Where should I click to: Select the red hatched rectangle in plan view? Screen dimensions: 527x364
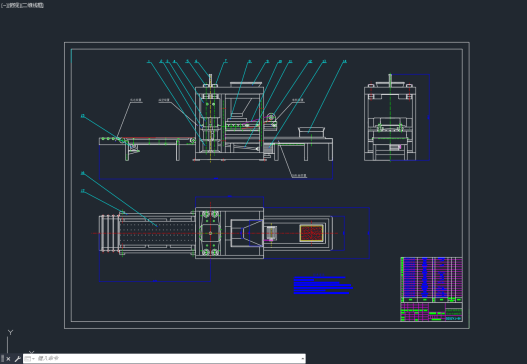click(x=312, y=233)
